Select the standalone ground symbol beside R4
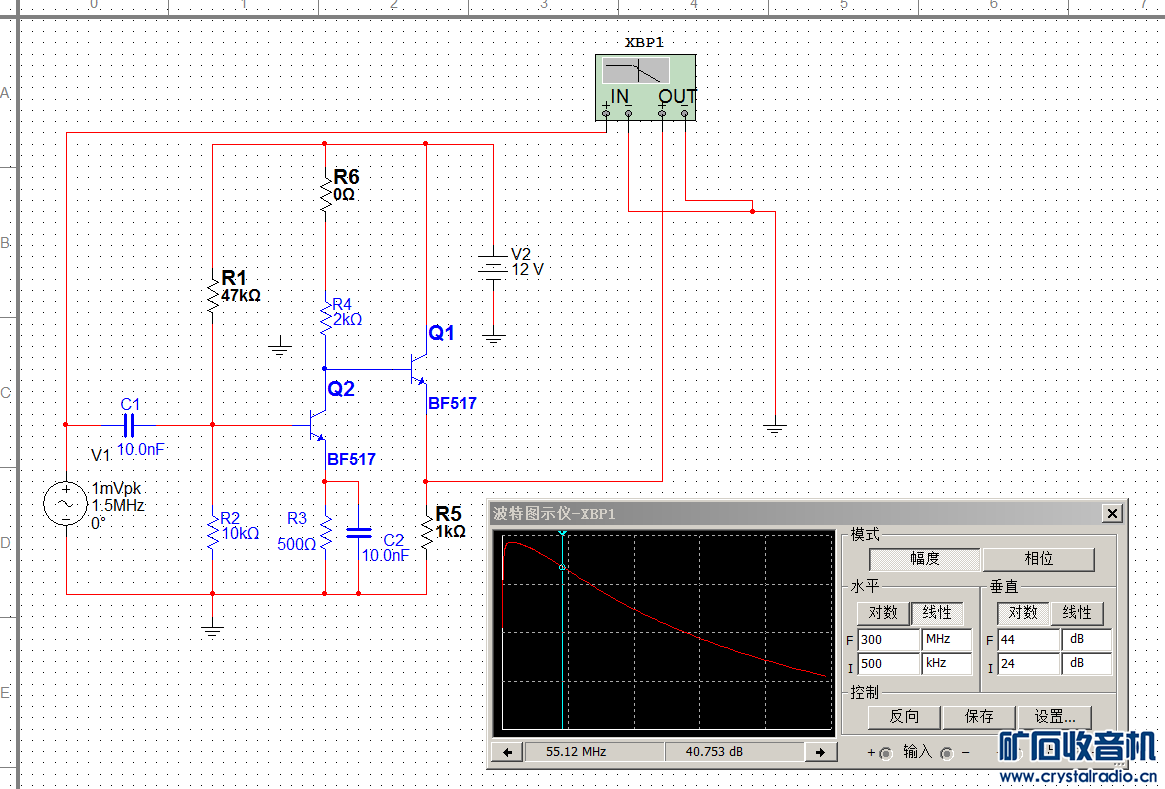This screenshot has height=789, width=1165. pos(279,346)
